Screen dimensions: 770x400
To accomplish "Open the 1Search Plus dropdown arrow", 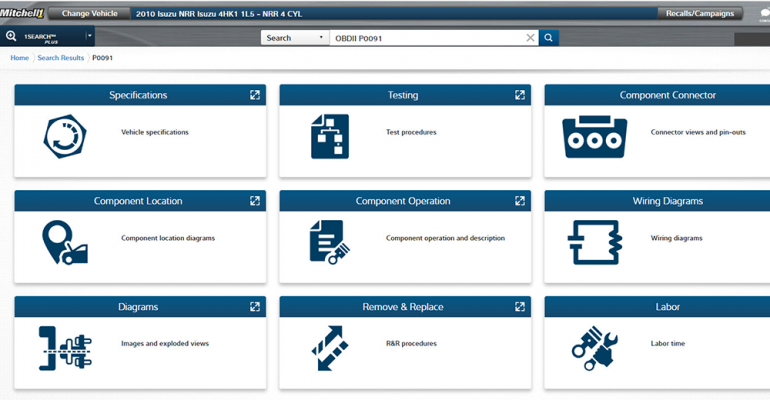I will [x=89, y=37].
